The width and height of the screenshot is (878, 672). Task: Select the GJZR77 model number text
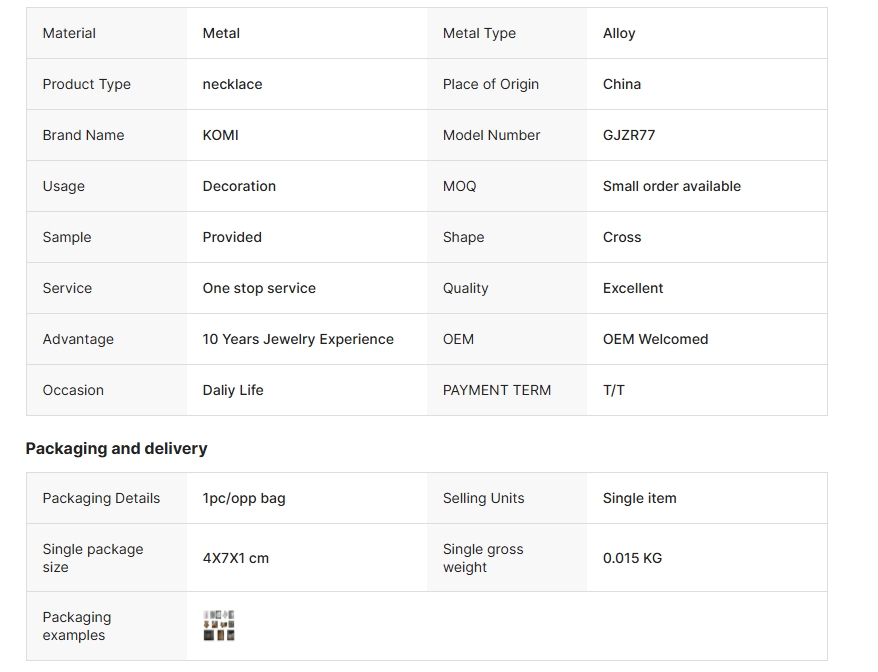[628, 135]
